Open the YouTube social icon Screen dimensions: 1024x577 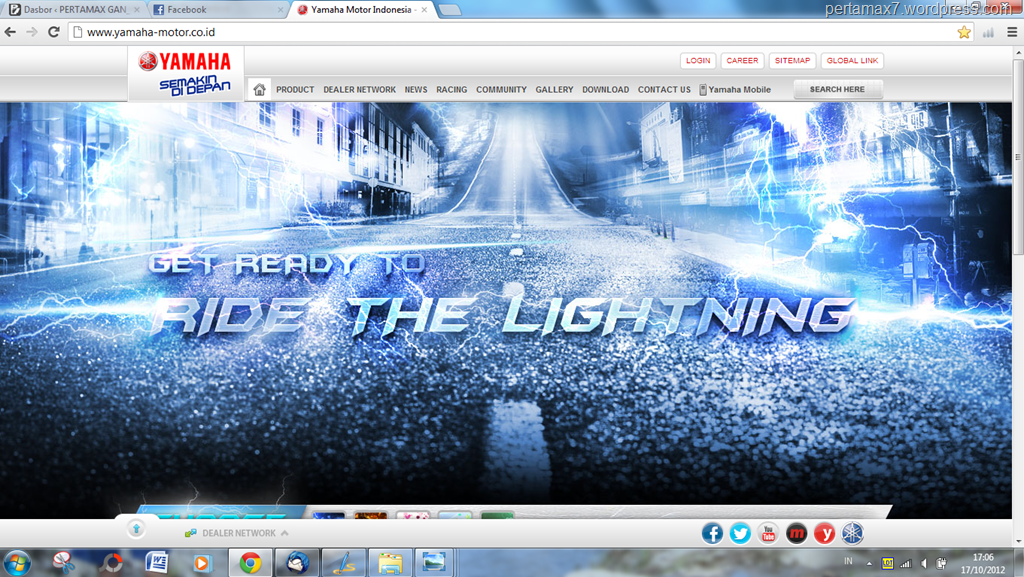coord(768,533)
